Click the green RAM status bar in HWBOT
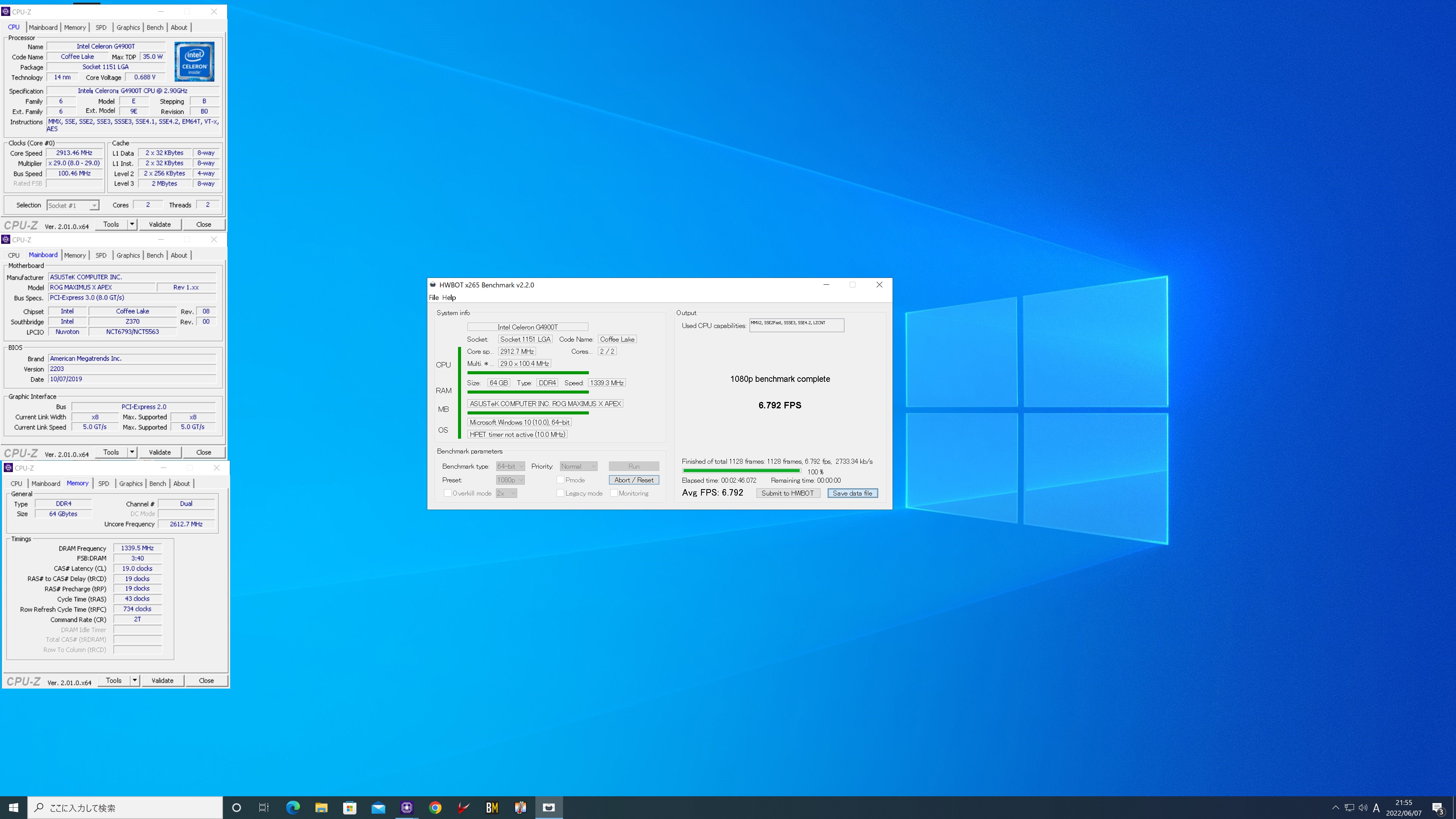Viewport: 1456px width, 819px height. 528,392
